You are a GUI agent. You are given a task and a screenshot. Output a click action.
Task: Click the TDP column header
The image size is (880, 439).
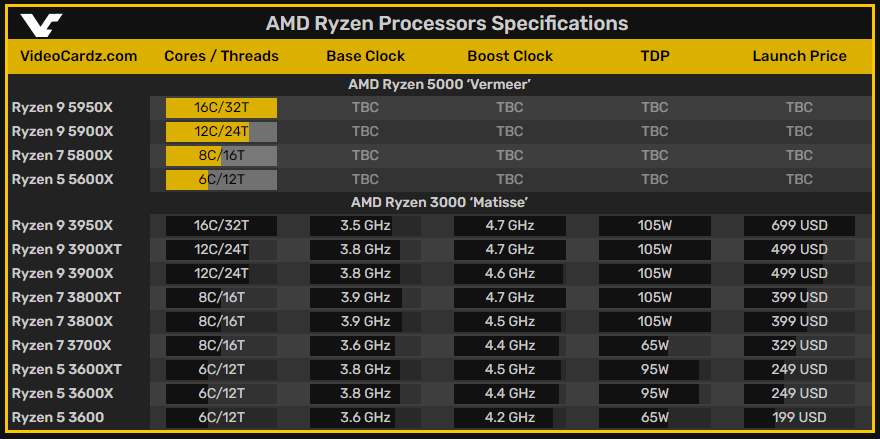pos(655,56)
